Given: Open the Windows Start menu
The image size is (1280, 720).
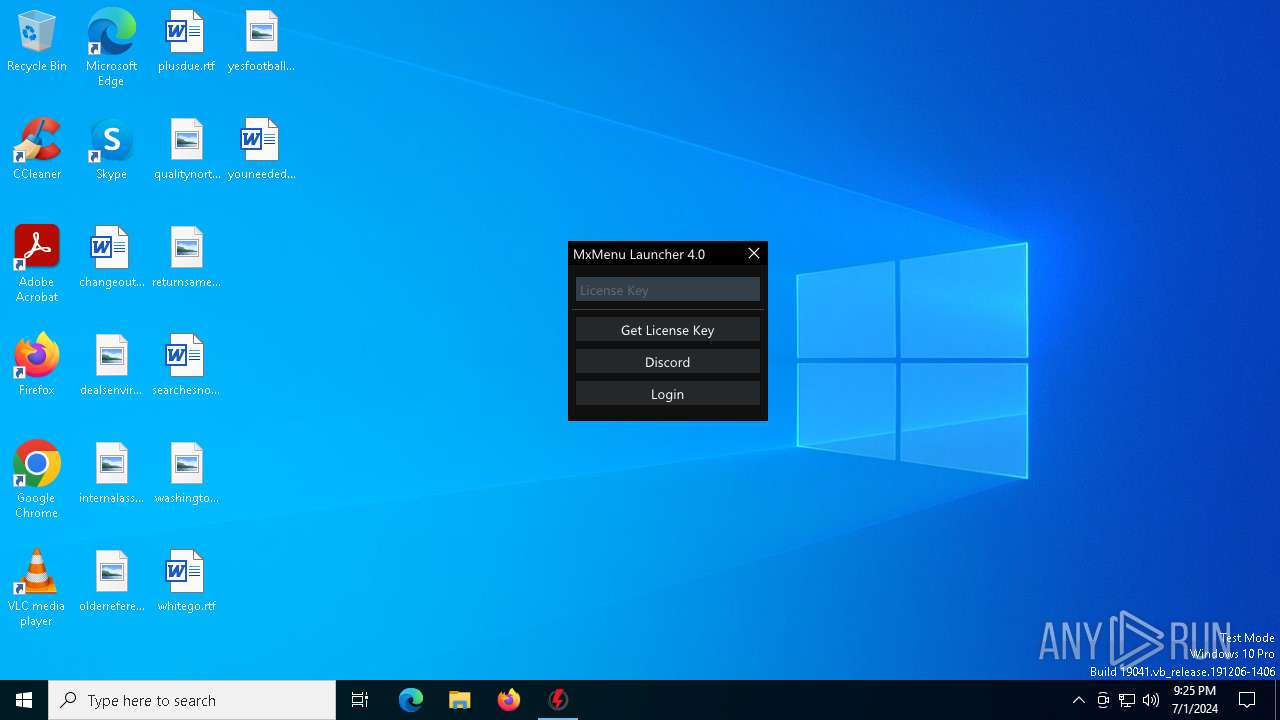Looking at the screenshot, I should (24, 700).
